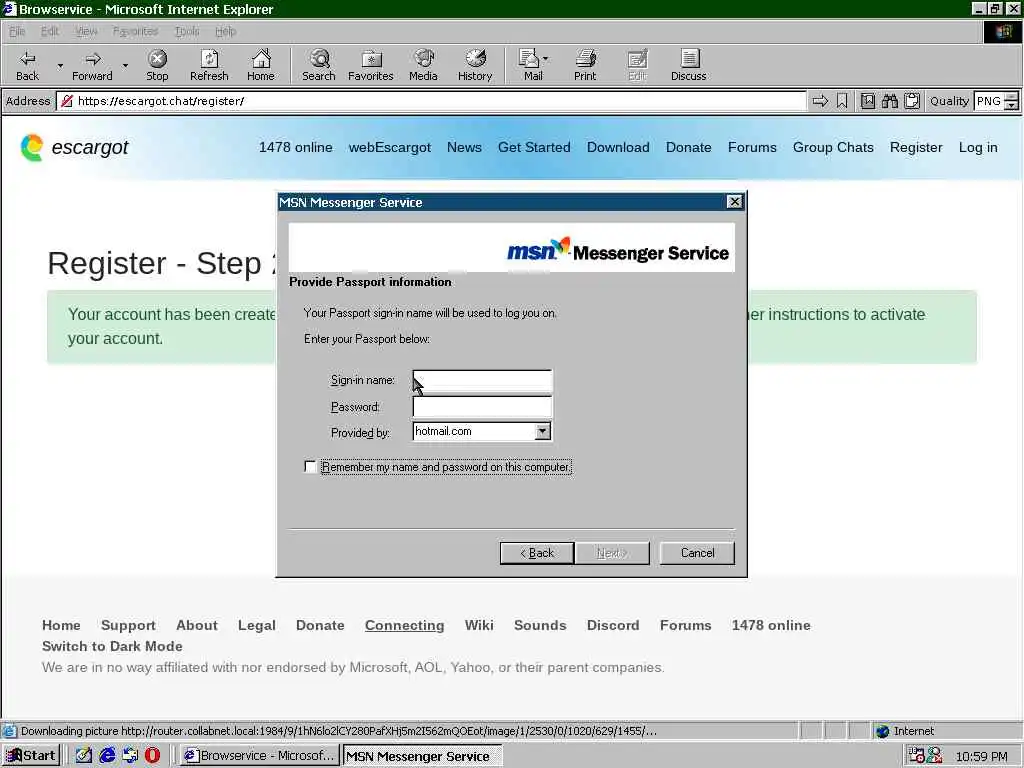Click the clipboard icon next to Quality
This screenshot has width=1024, height=768.
(x=912, y=101)
